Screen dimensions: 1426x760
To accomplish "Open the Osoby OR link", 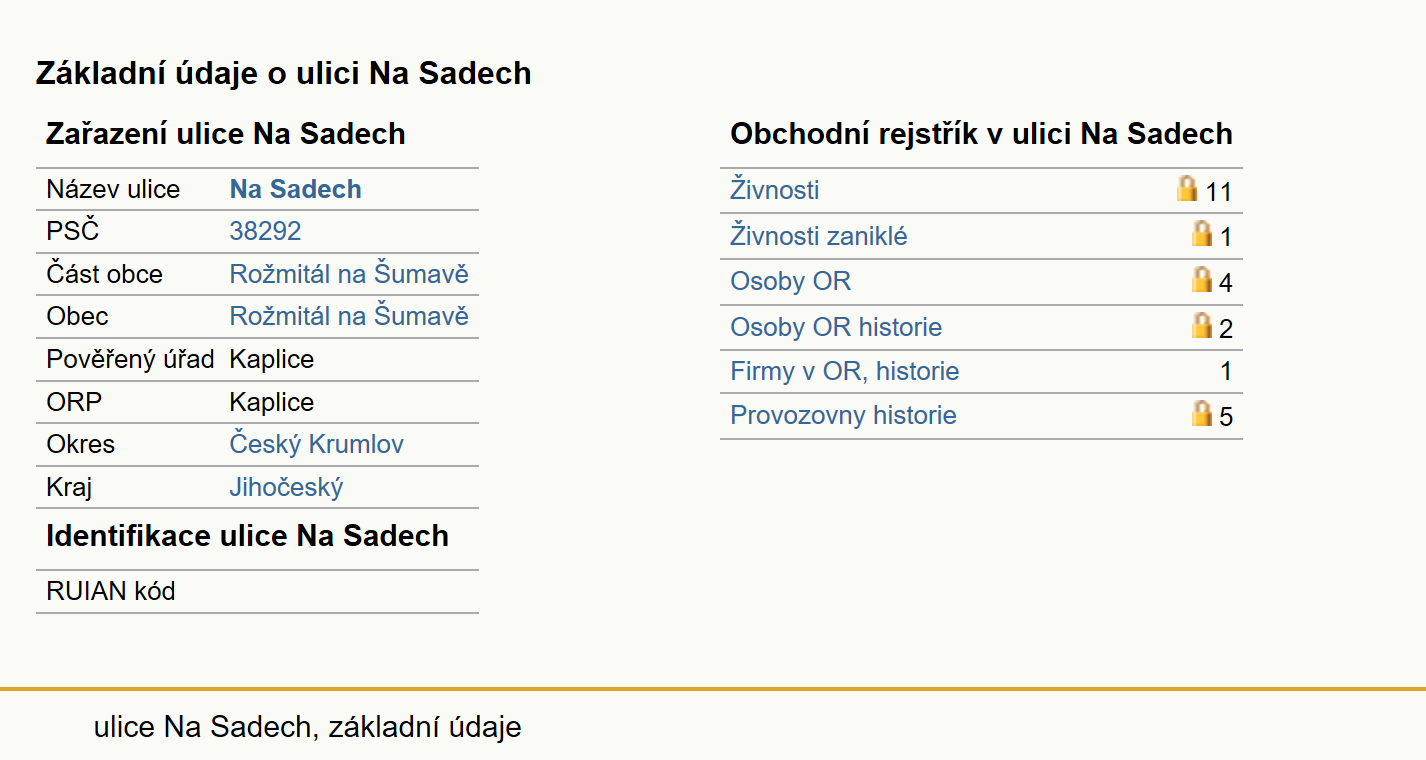I will (x=790, y=281).
